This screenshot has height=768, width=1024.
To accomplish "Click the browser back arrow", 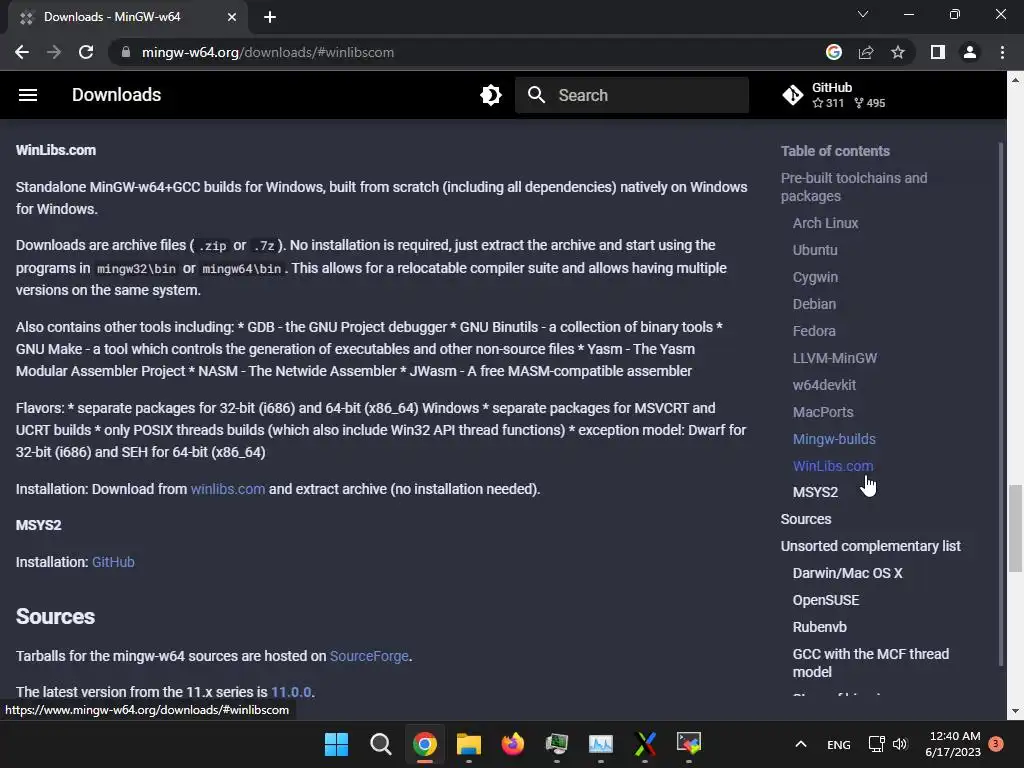I will pos(22,52).
